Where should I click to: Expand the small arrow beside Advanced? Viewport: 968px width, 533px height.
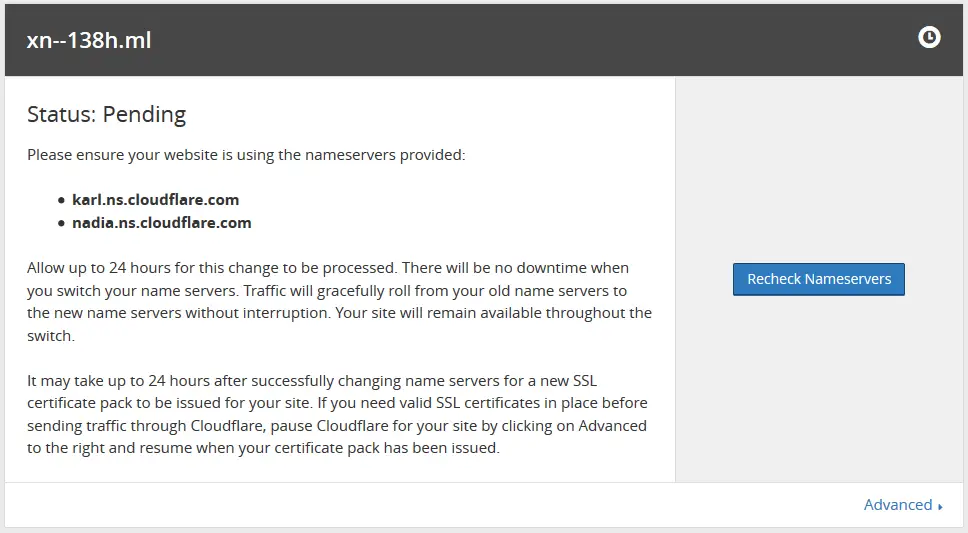coord(941,507)
